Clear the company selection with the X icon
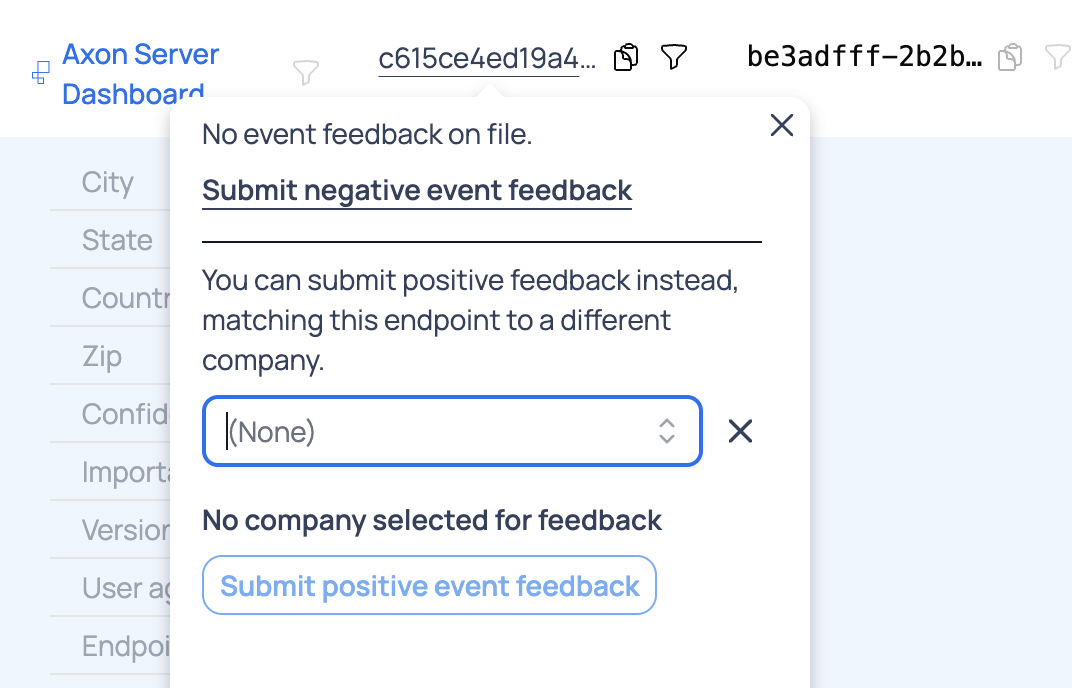1072x688 pixels. (740, 431)
